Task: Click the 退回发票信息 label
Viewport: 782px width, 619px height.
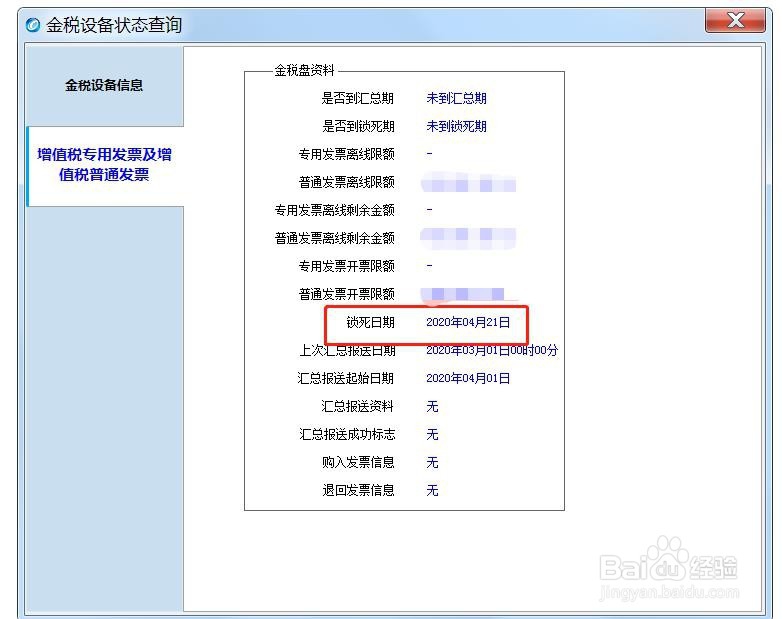Action: pyautogui.click(x=358, y=490)
